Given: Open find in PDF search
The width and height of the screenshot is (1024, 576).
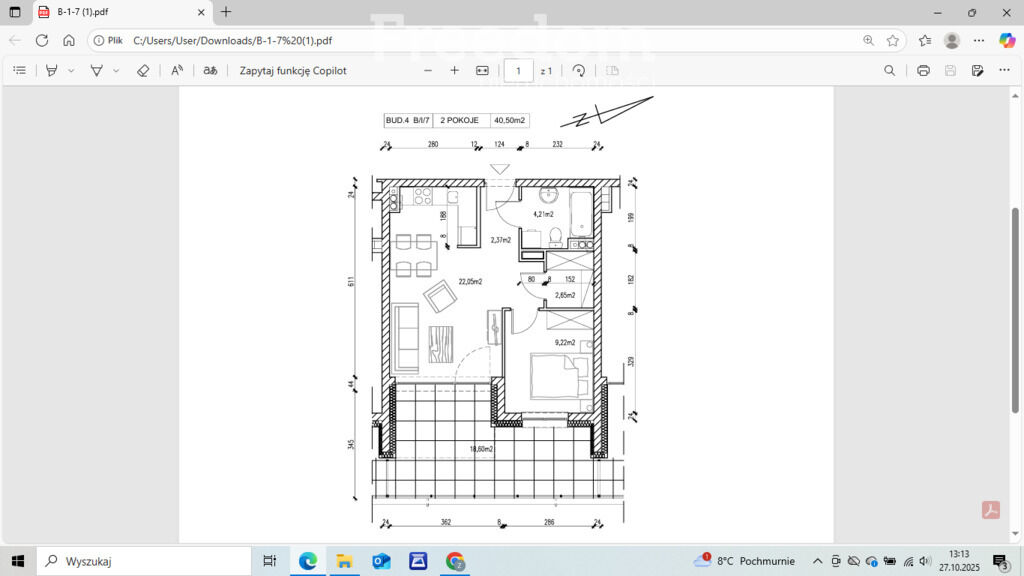Looking at the screenshot, I should 890,71.
